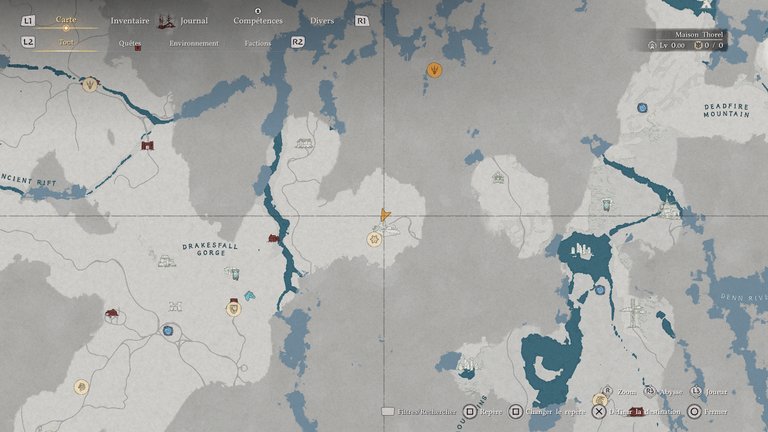Select the windmill tower icon in southeast
The image size is (768, 432).
634,312
